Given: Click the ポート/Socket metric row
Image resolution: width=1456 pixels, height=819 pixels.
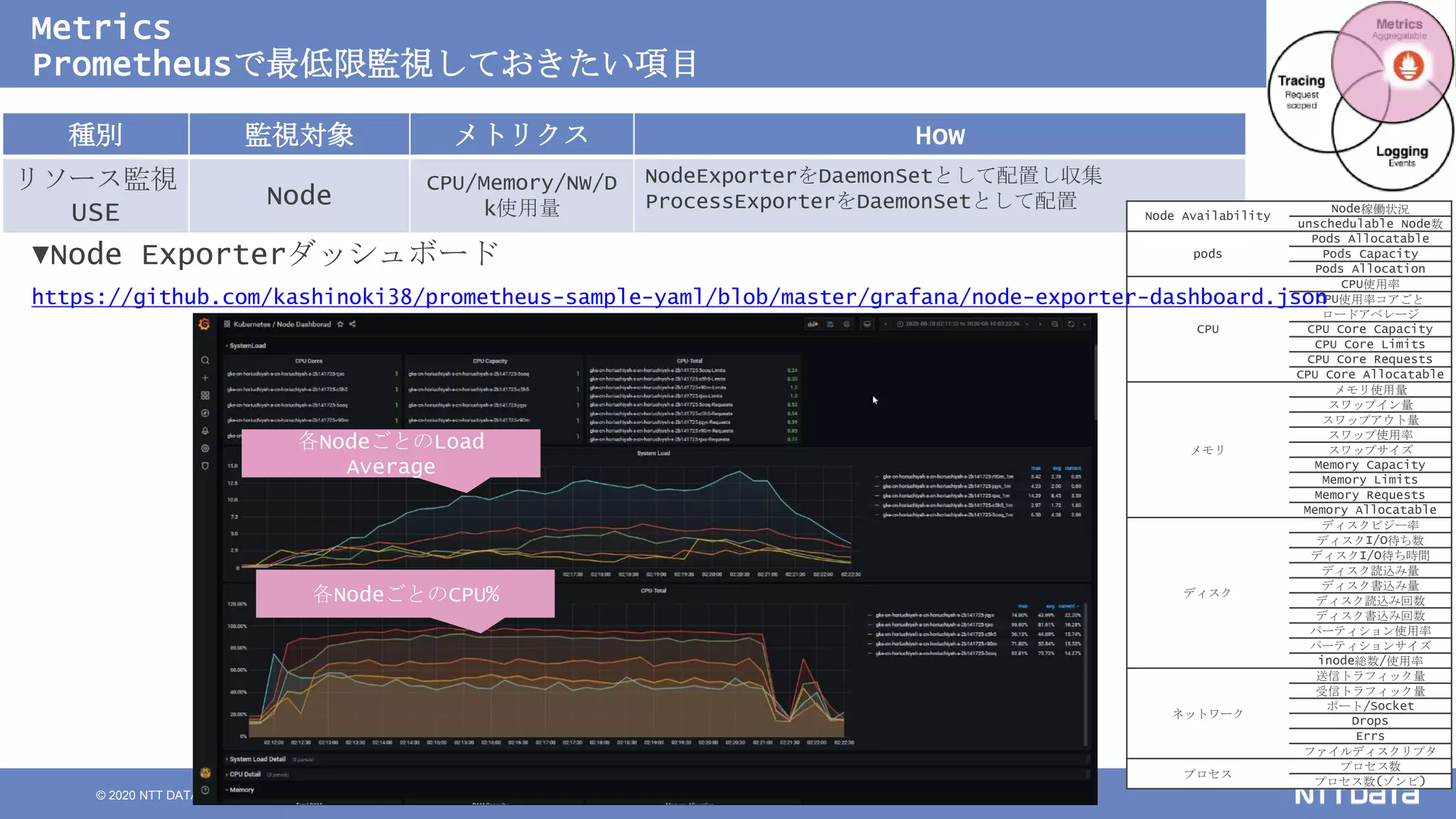Looking at the screenshot, I should click(x=1370, y=706).
